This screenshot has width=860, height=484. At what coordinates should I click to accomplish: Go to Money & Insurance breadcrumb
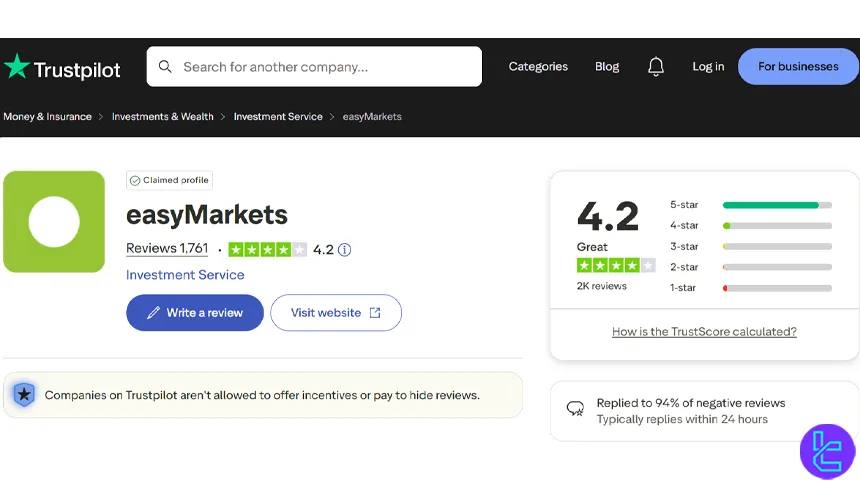pyautogui.click(x=48, y=116)
